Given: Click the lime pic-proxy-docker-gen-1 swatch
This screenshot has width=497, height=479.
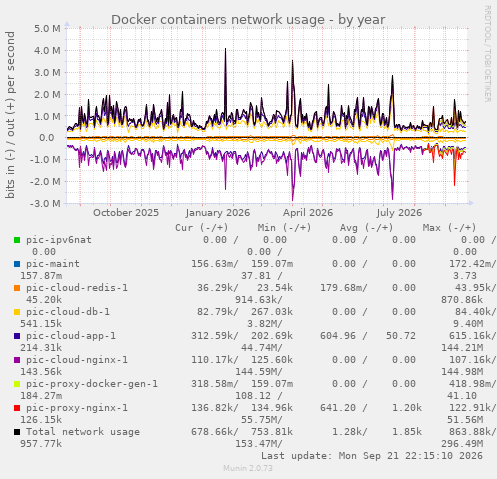Looking at the screenshot, I should (x=17, y=384).
